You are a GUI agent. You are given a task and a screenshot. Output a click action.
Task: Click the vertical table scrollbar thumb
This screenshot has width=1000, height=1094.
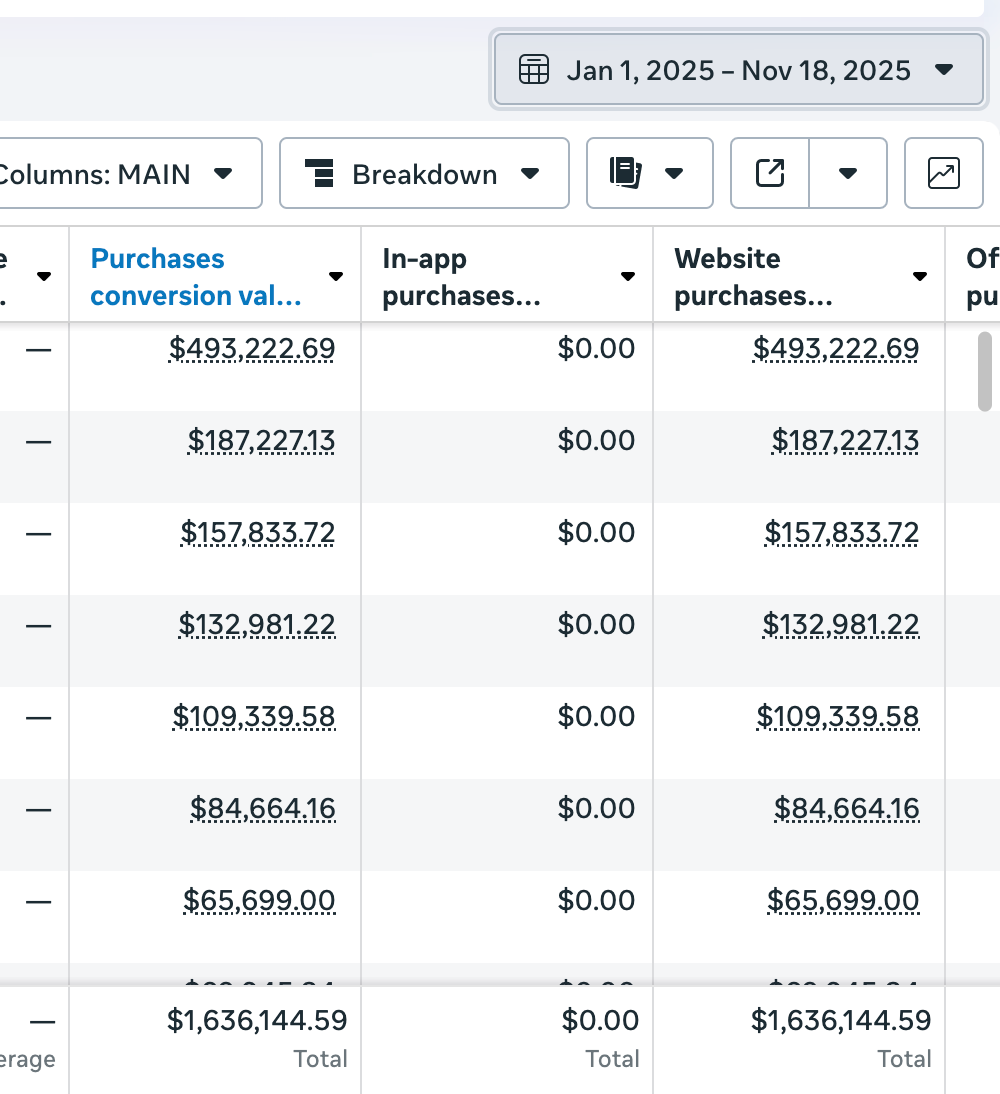[x=985, y=371]
